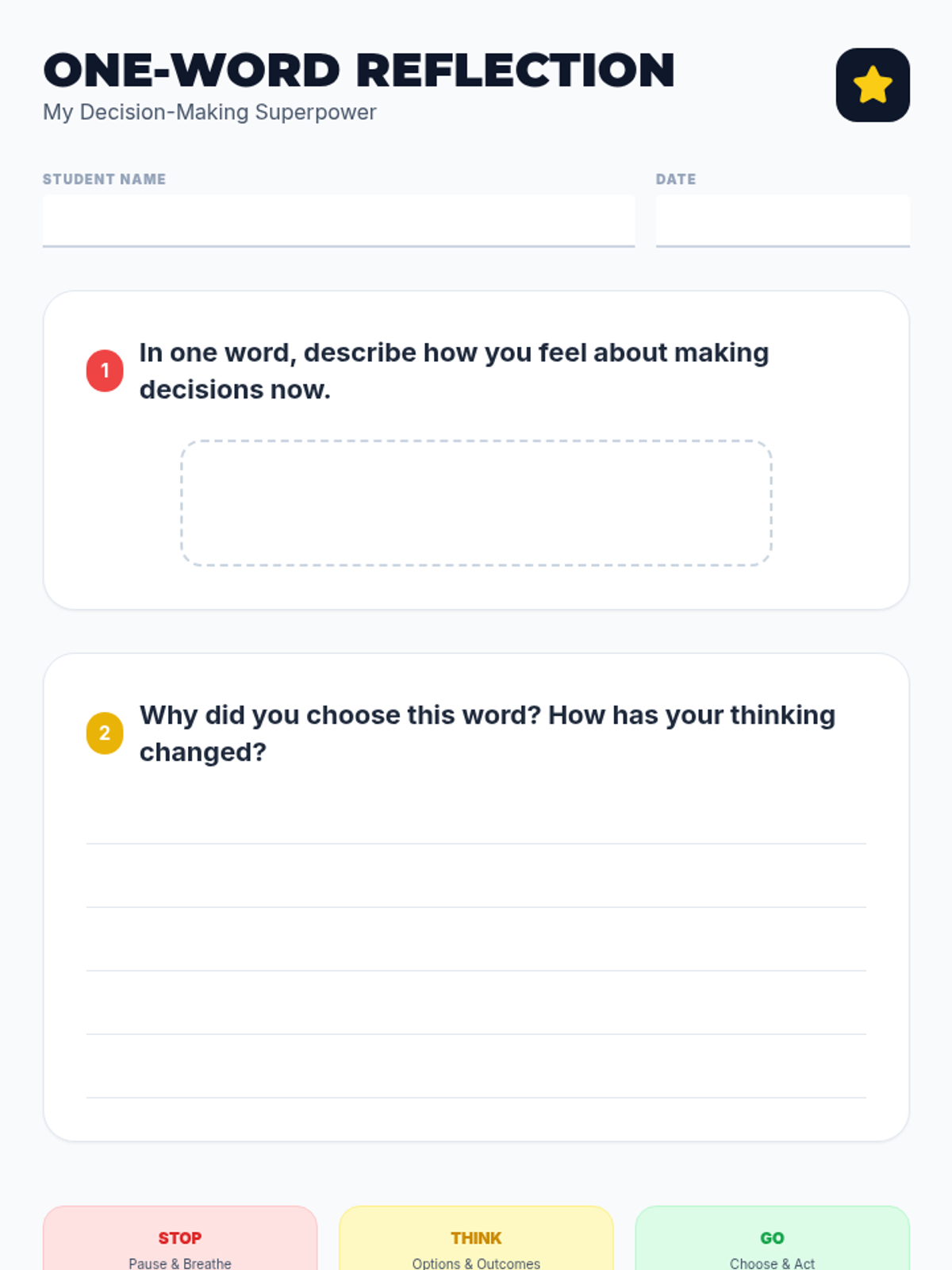Click the question 1 prompt text

[x=454, y=371]
